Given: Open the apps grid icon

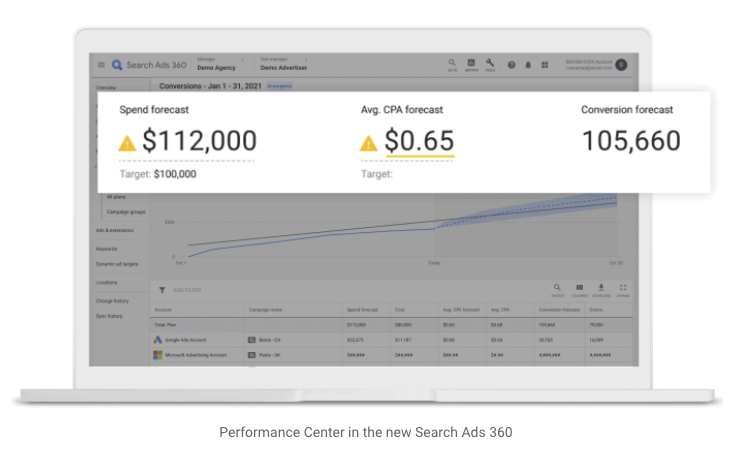Looking at the screenshot, I should (x=545, y=65).
